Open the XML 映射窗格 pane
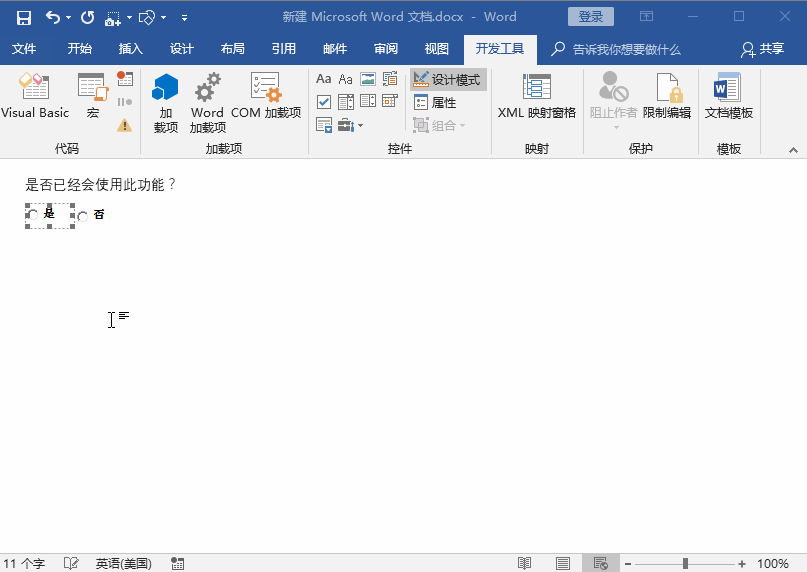This screenshot has width=807, height=572. (x=537, y=97)
